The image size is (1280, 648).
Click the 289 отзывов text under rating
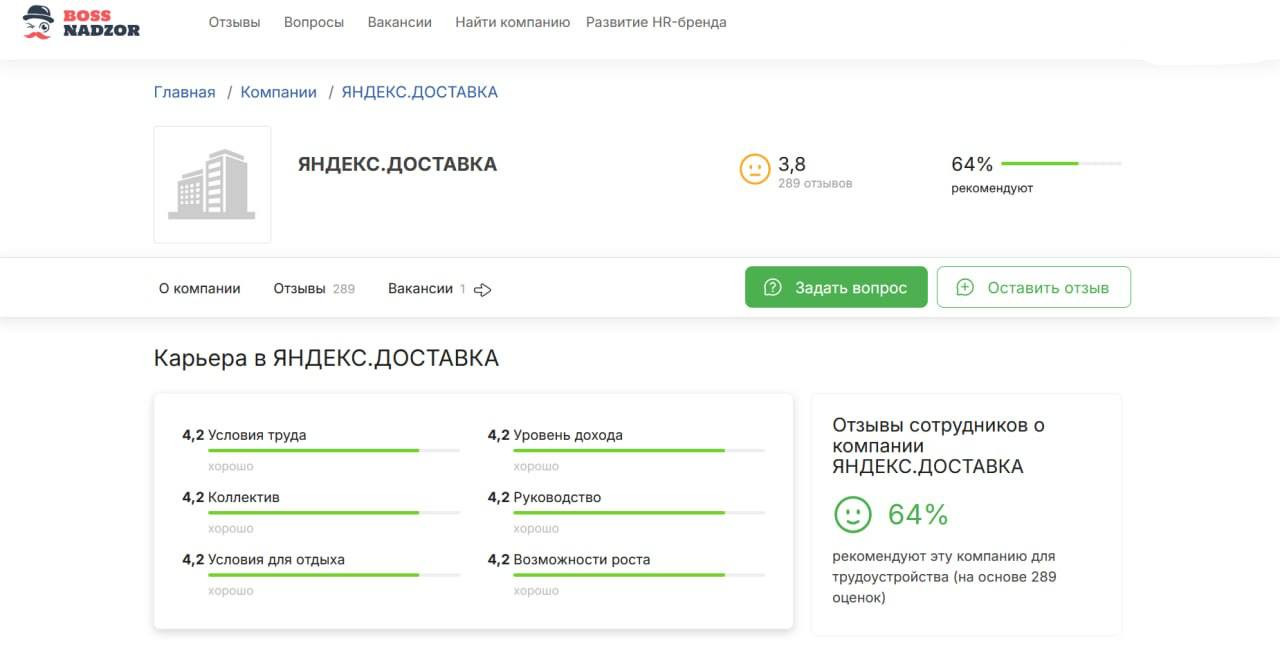pyautogui.click(x=815, y=184)
